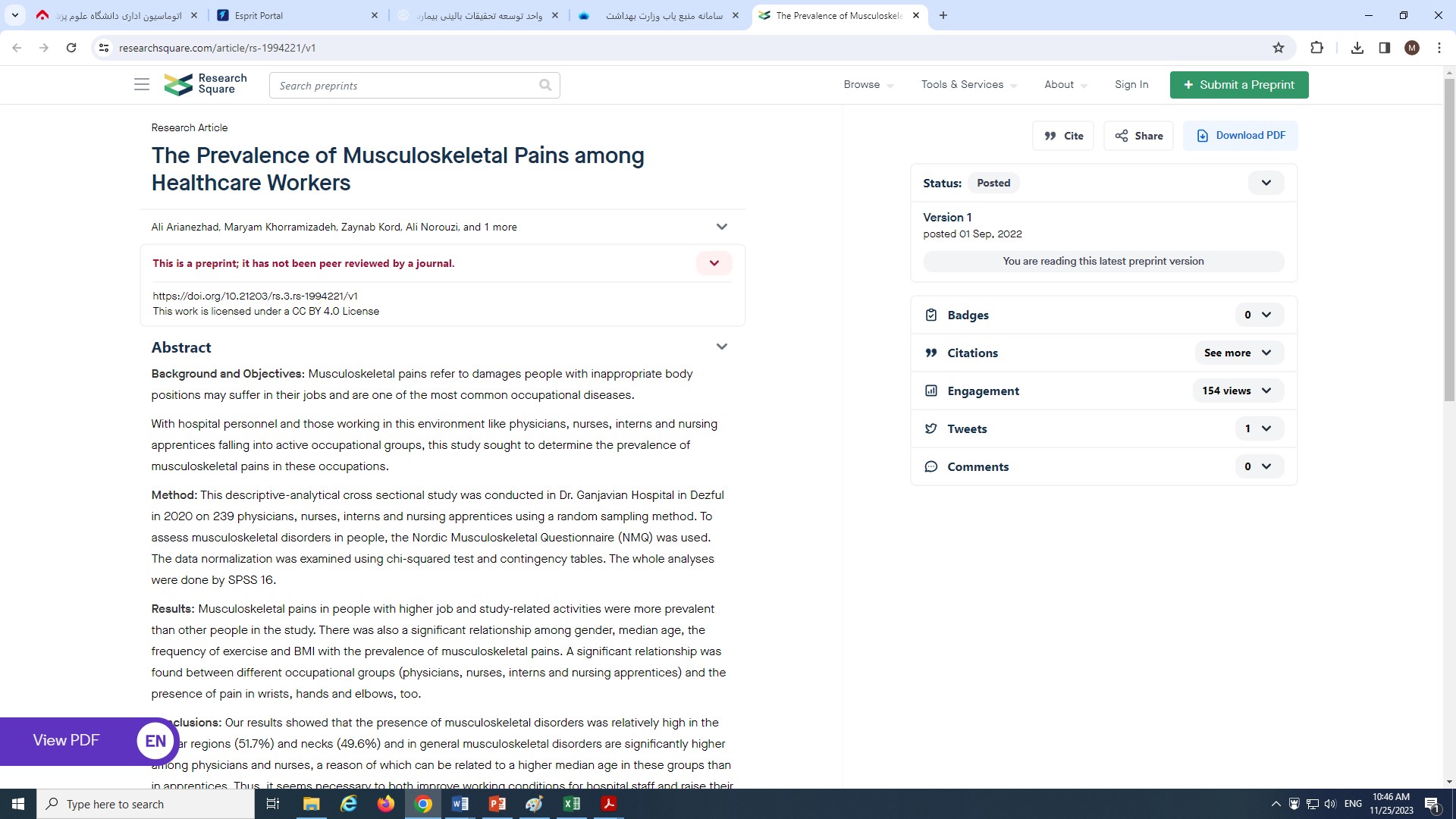Click the Research Square logo
The image size is (1456, 819).
tap(206, 84)
